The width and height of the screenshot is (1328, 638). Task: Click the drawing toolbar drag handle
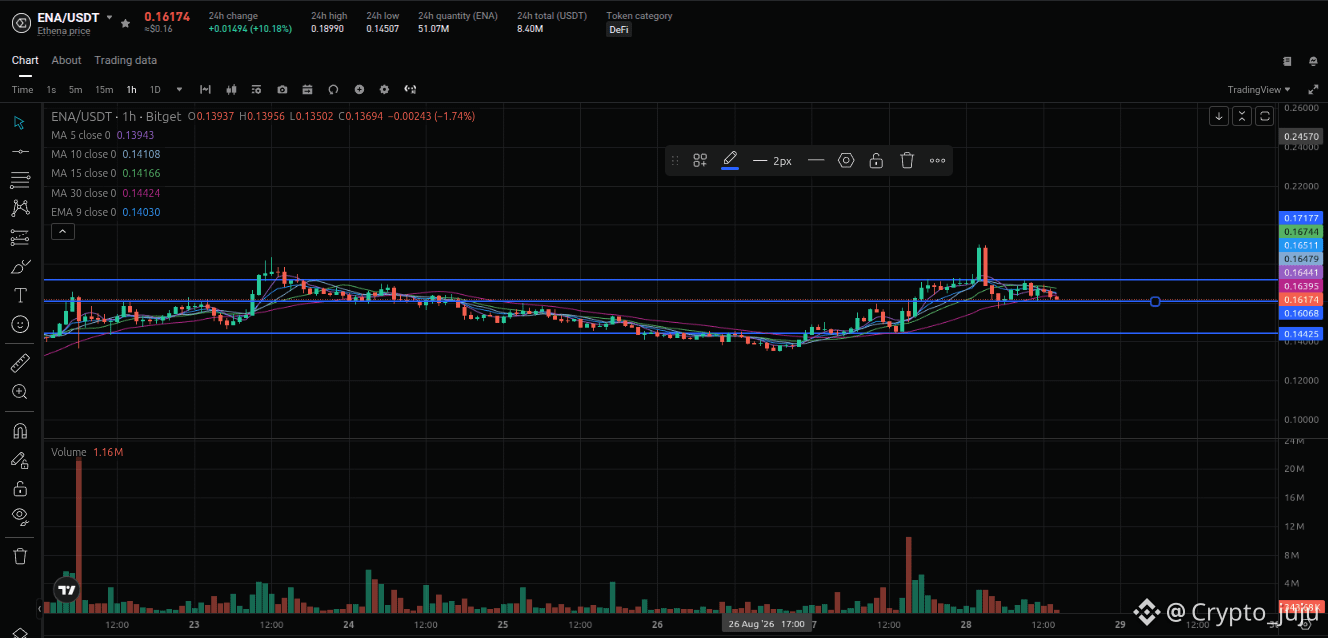(x=675, y=160)
